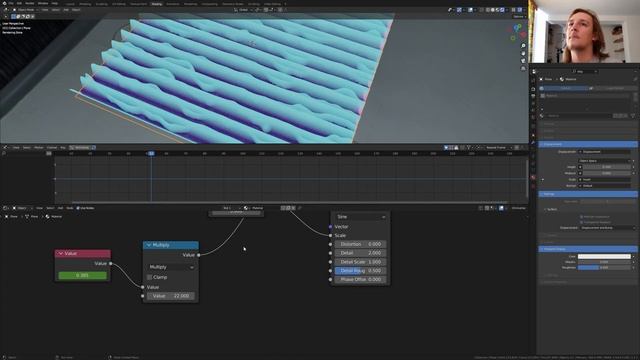Open the Blender logo application menu

tap(4, 3)
